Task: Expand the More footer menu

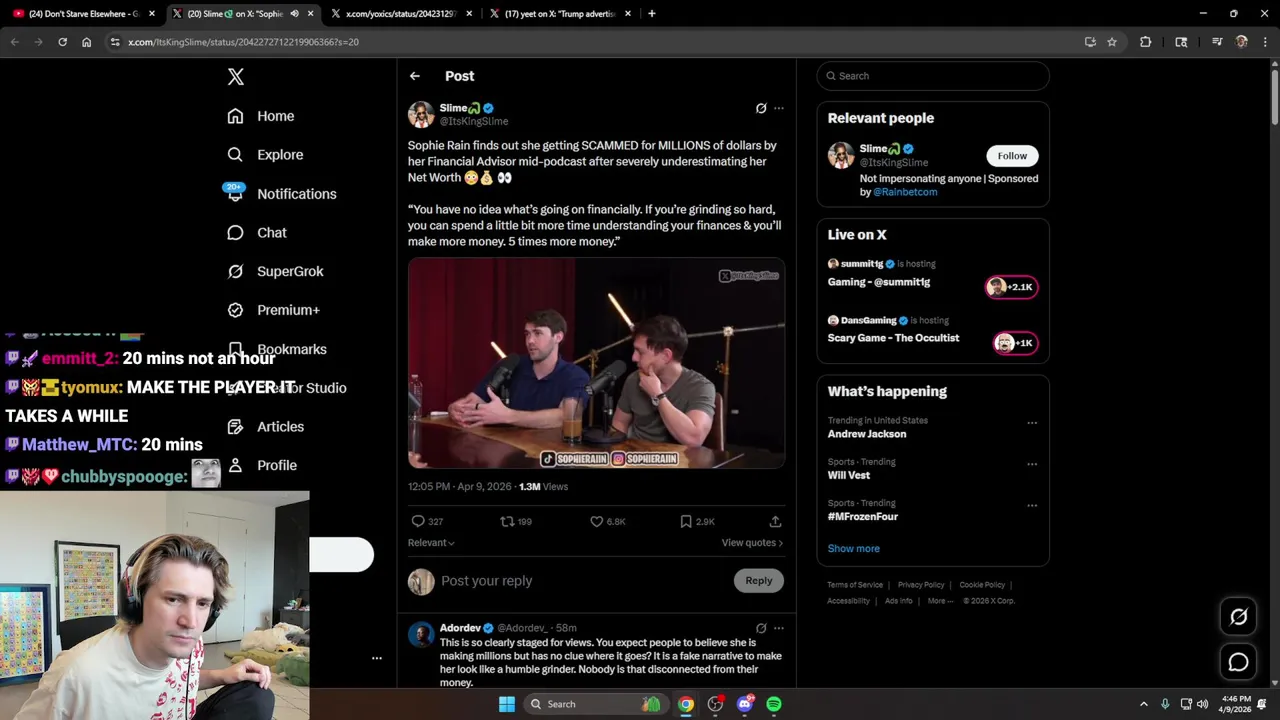Action: pos(940,601)
